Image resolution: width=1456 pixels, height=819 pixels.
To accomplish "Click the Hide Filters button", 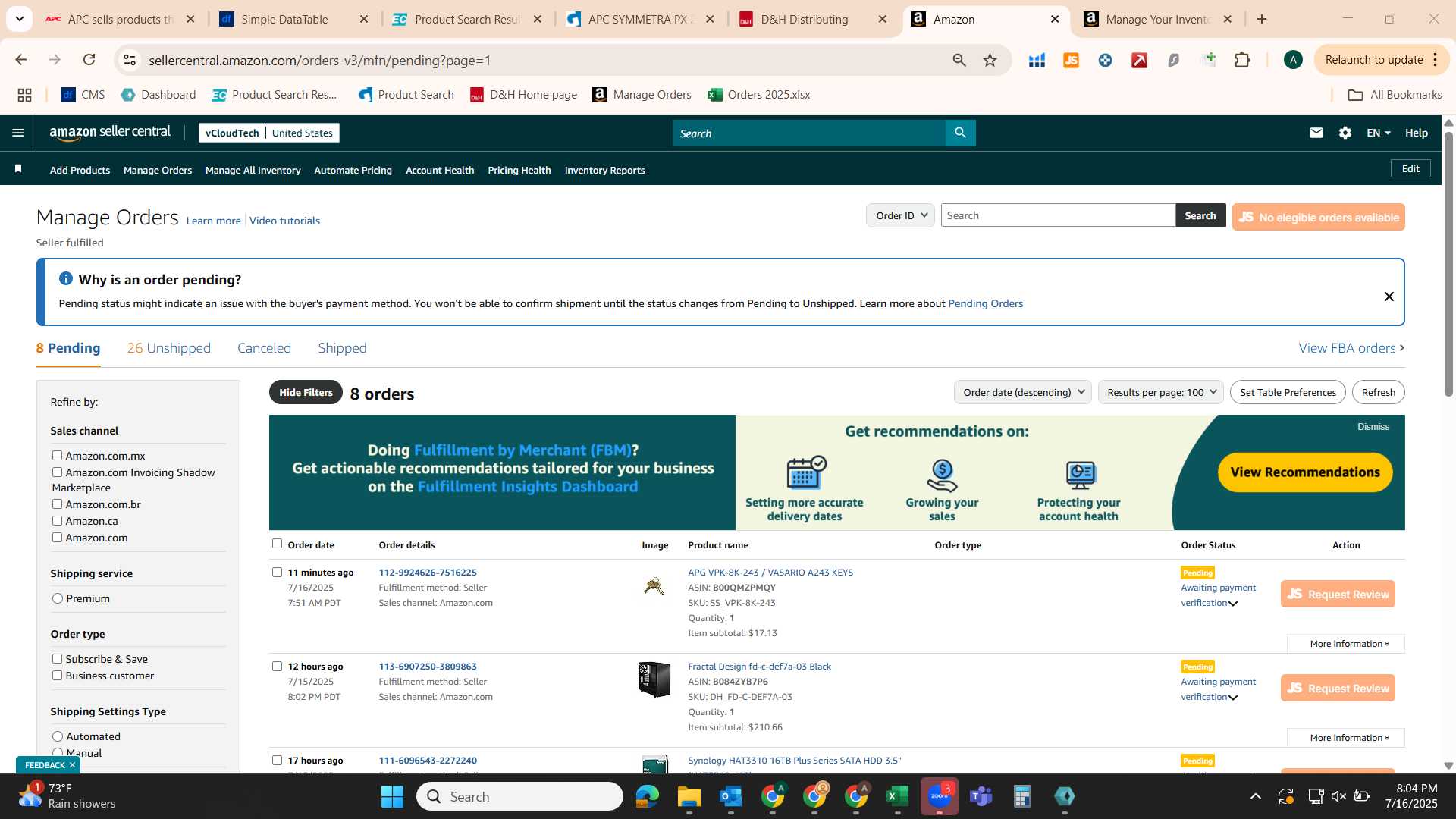I will pyautogui.click(x=306, y=392).
